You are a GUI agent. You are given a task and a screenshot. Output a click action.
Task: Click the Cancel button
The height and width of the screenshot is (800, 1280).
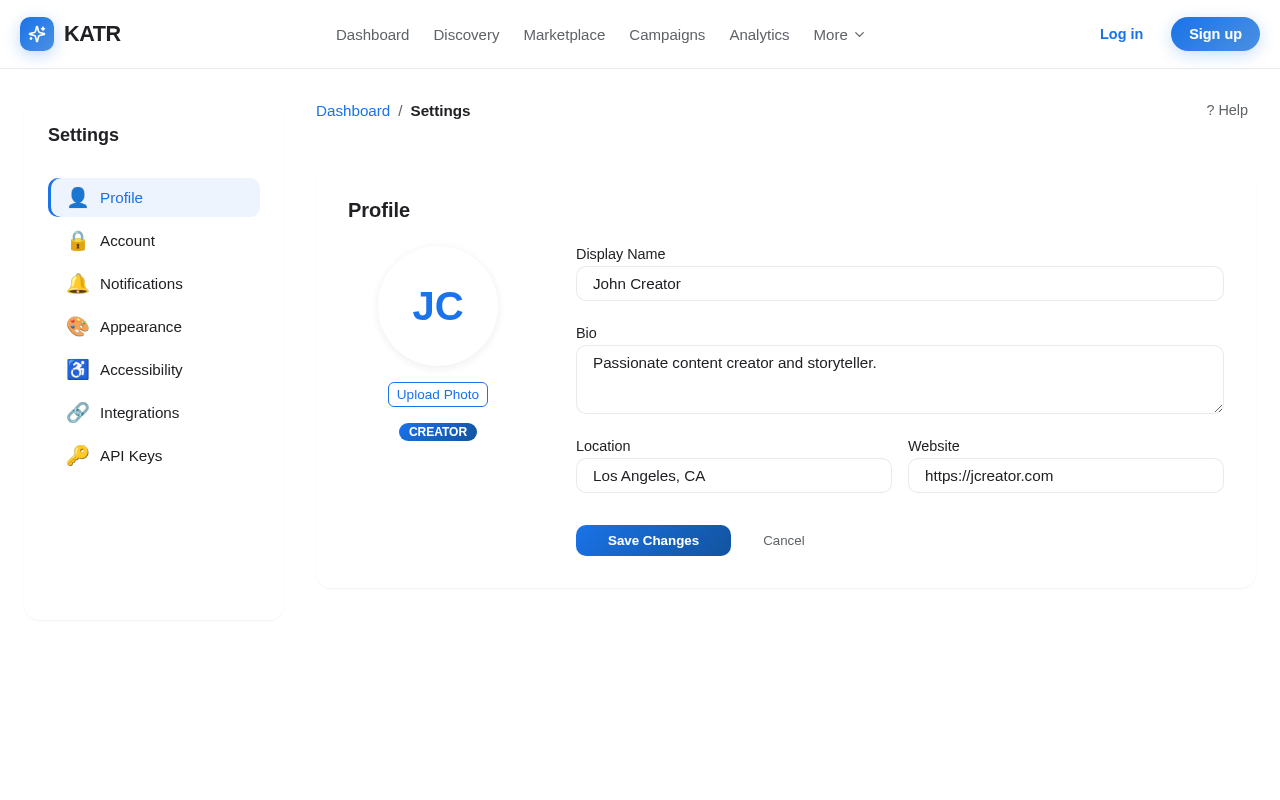tap(784, 541)
